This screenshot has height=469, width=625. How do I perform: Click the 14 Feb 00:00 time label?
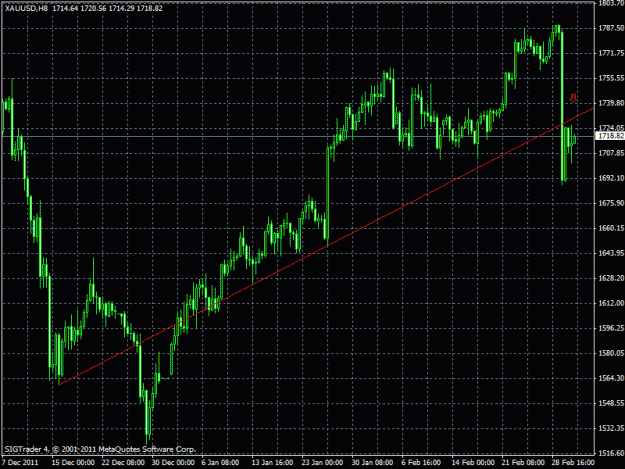pos(473,463)
